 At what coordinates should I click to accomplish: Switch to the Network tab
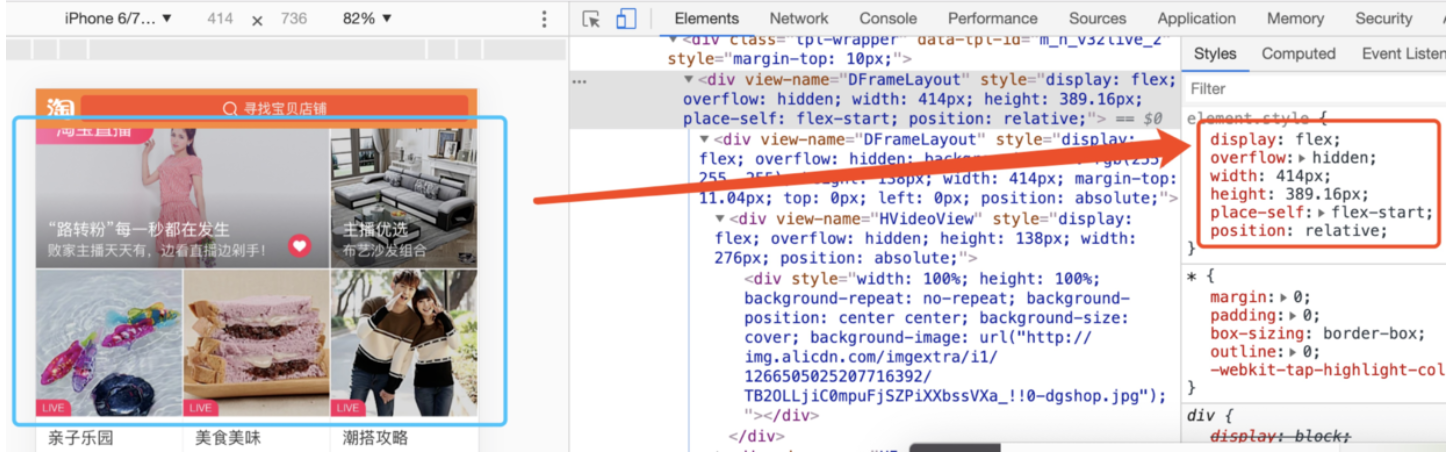[798, 18]
